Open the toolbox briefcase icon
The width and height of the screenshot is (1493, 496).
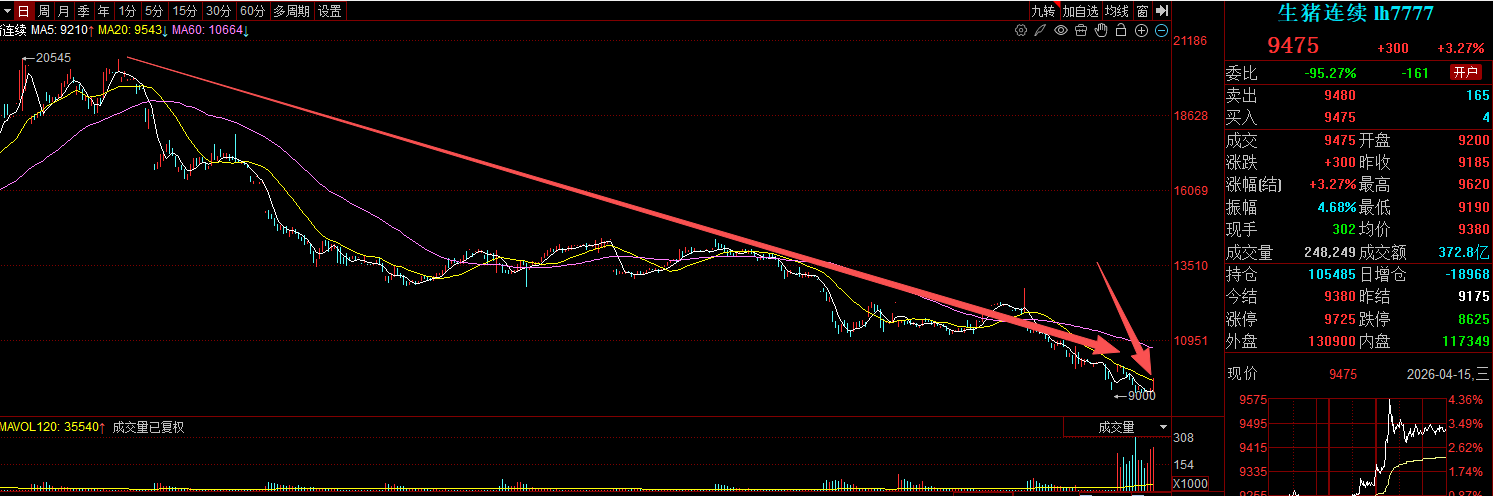(1081, 31)
